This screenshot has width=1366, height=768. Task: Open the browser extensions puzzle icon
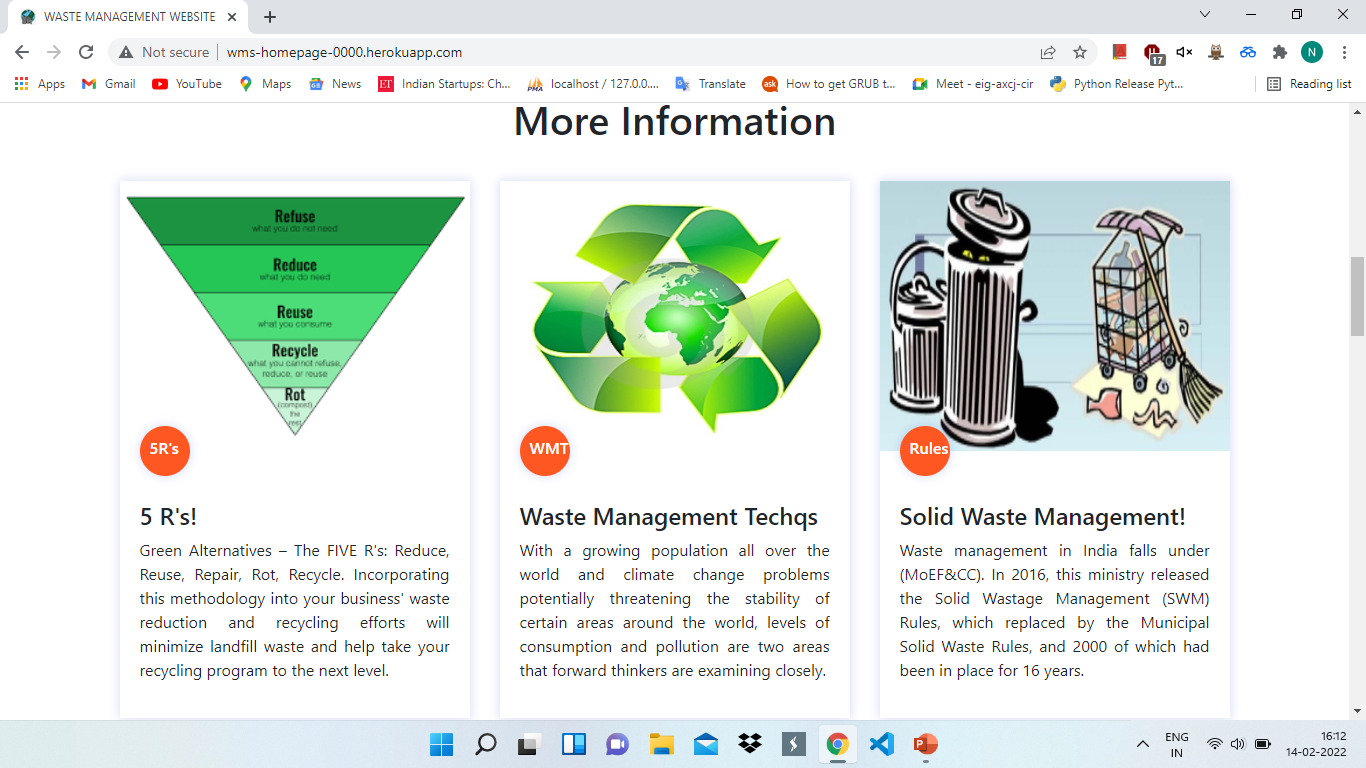1281,51
